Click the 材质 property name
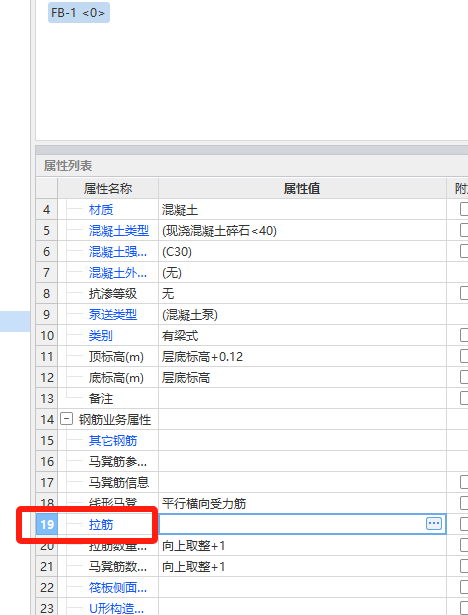468x615 pixels. pyautogui.click(x=101, y=210)
